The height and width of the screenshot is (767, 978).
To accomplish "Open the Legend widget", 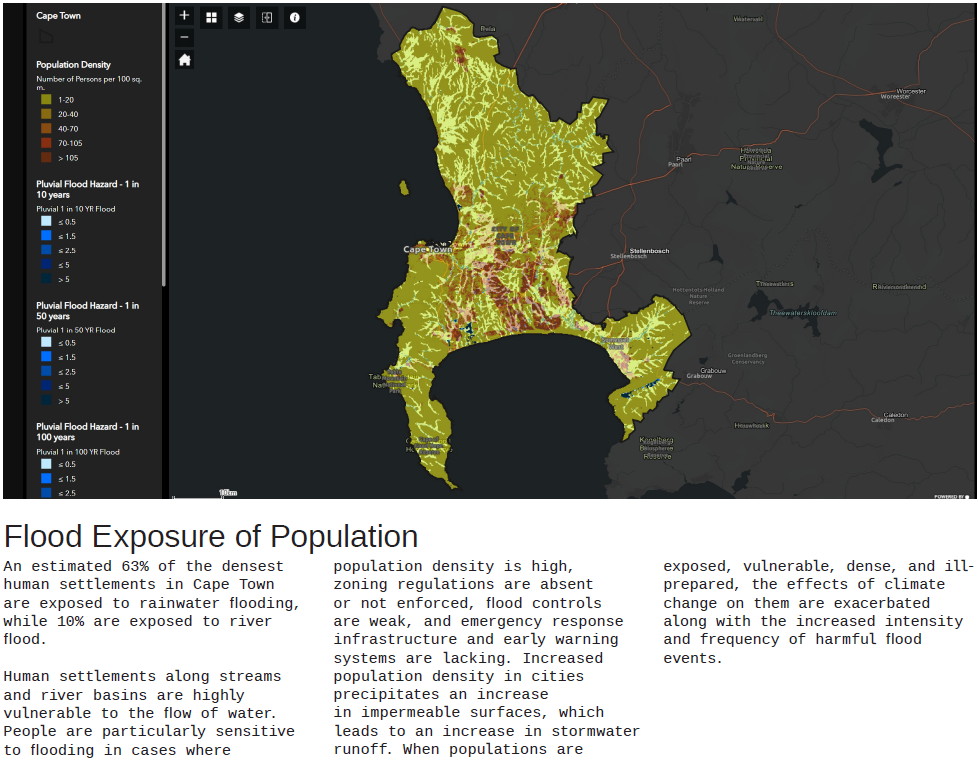I will tap(266, 17).
